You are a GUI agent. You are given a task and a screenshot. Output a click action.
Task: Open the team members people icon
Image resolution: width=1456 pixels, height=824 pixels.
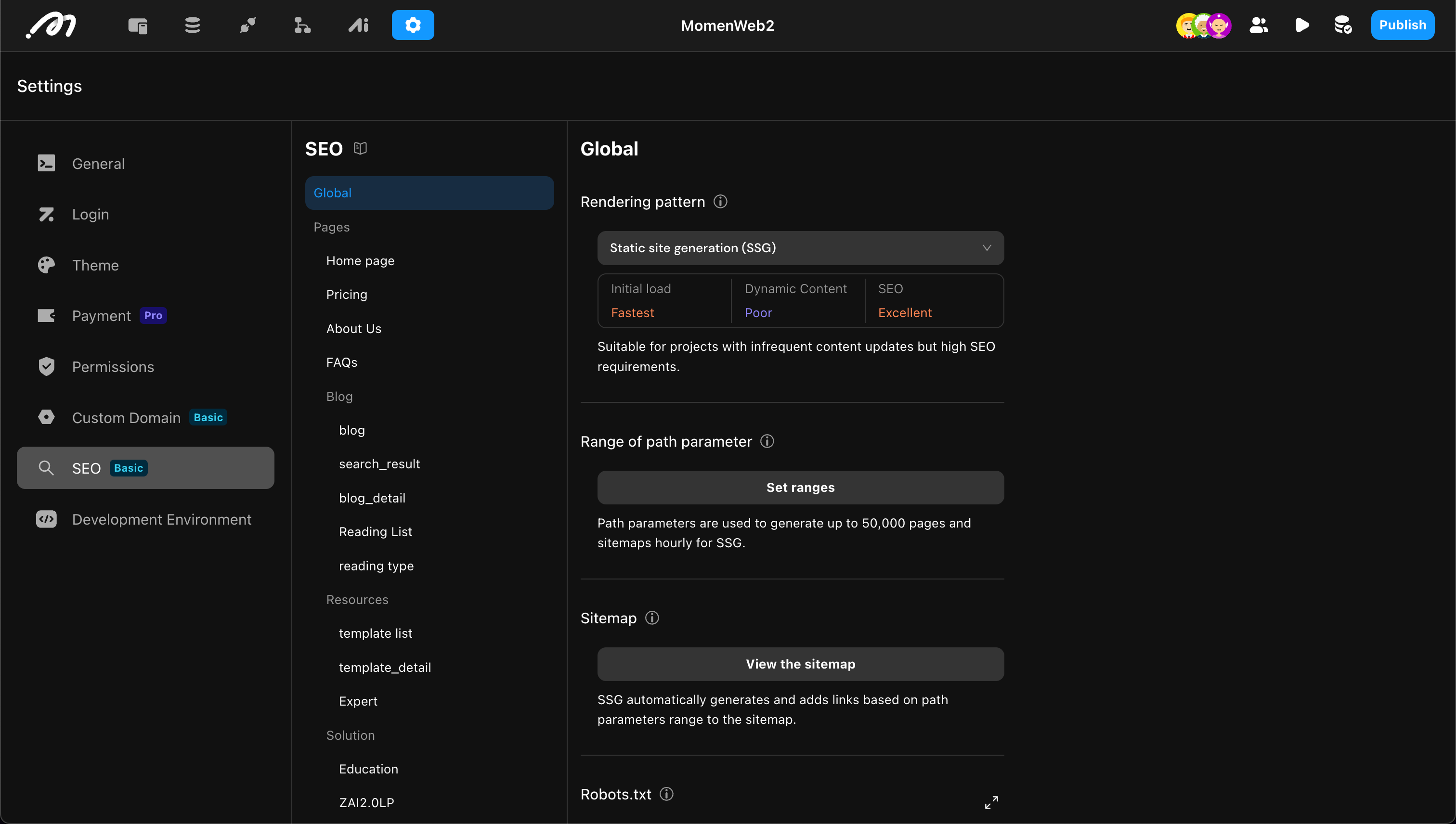1259,26
